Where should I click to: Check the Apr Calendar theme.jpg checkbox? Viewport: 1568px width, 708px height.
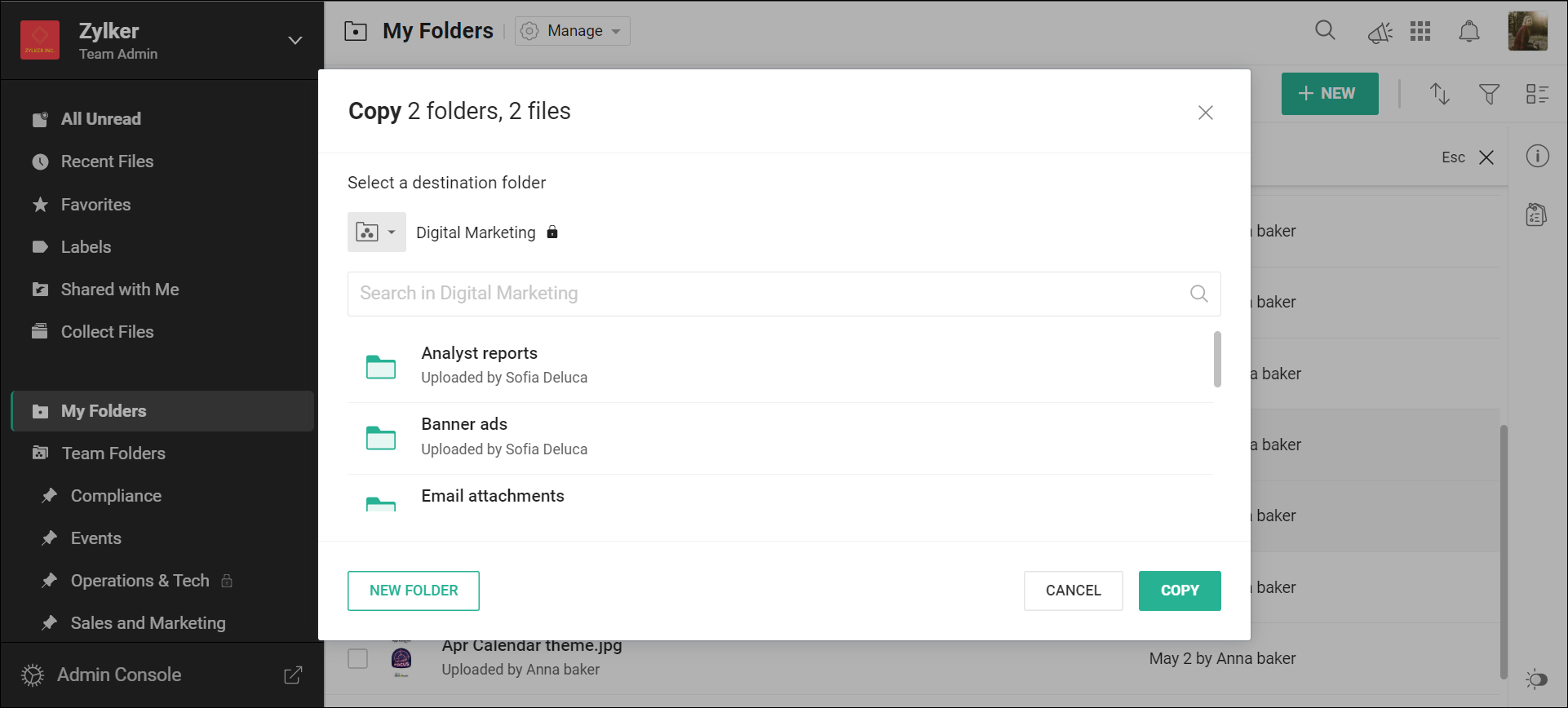(358, 658)
